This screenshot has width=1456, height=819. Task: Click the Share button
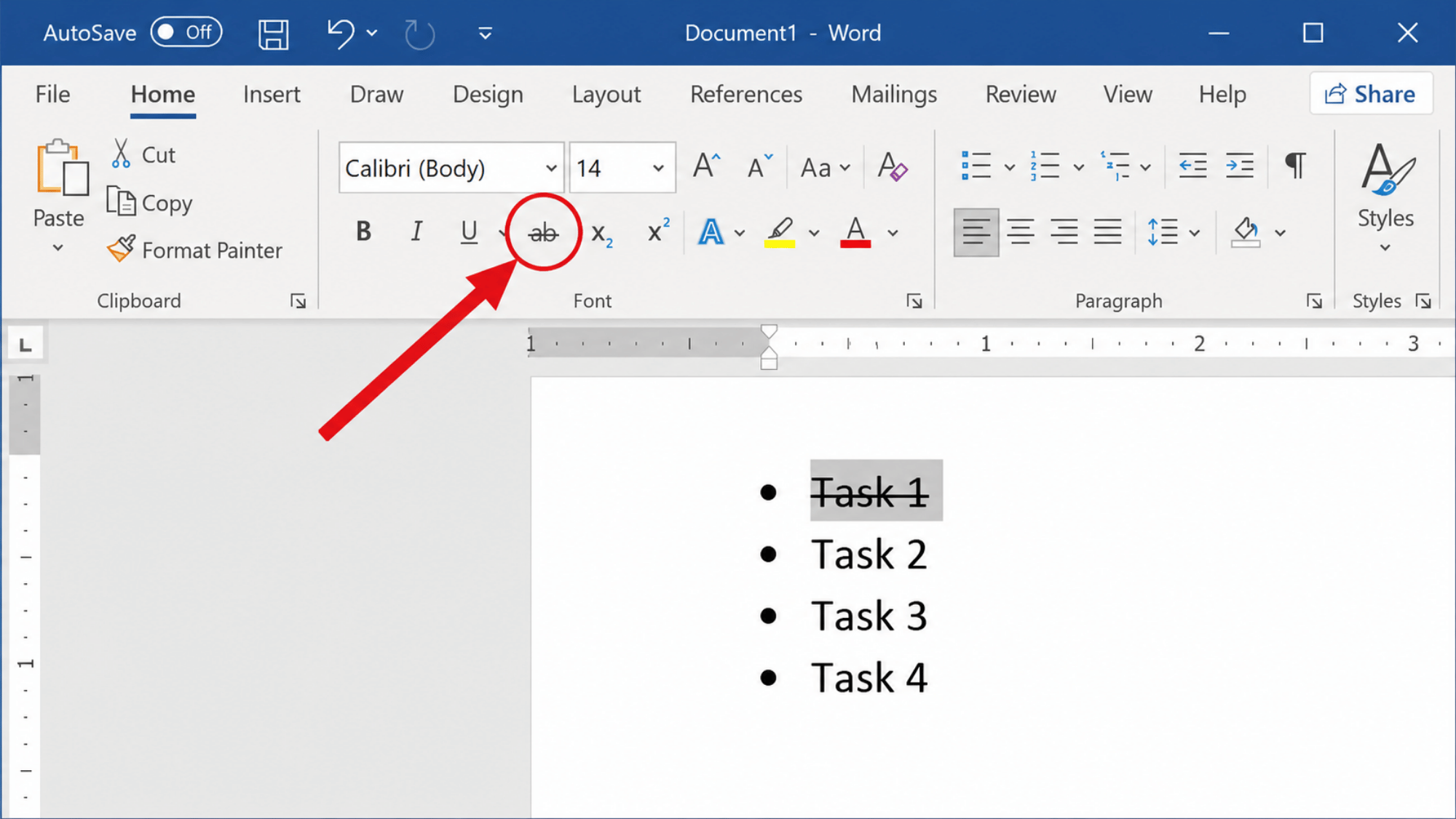click(1371, 93)
